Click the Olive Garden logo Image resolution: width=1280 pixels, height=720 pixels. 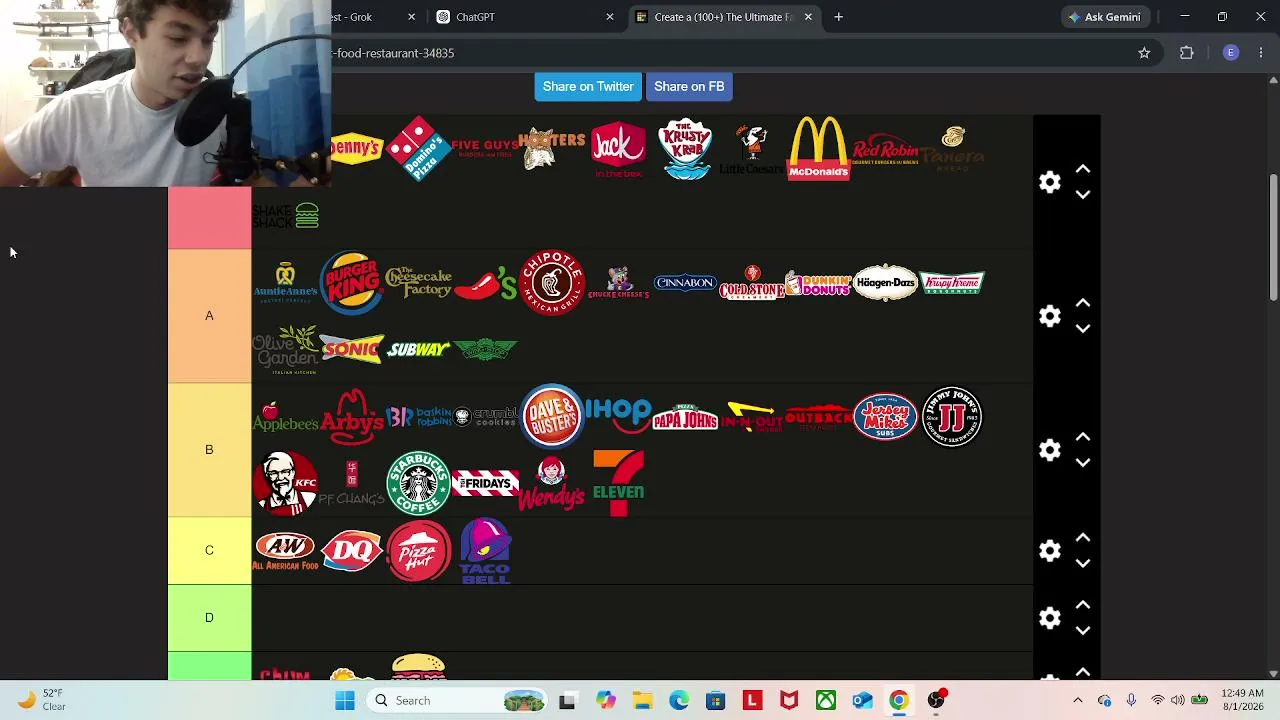[285, 349]
